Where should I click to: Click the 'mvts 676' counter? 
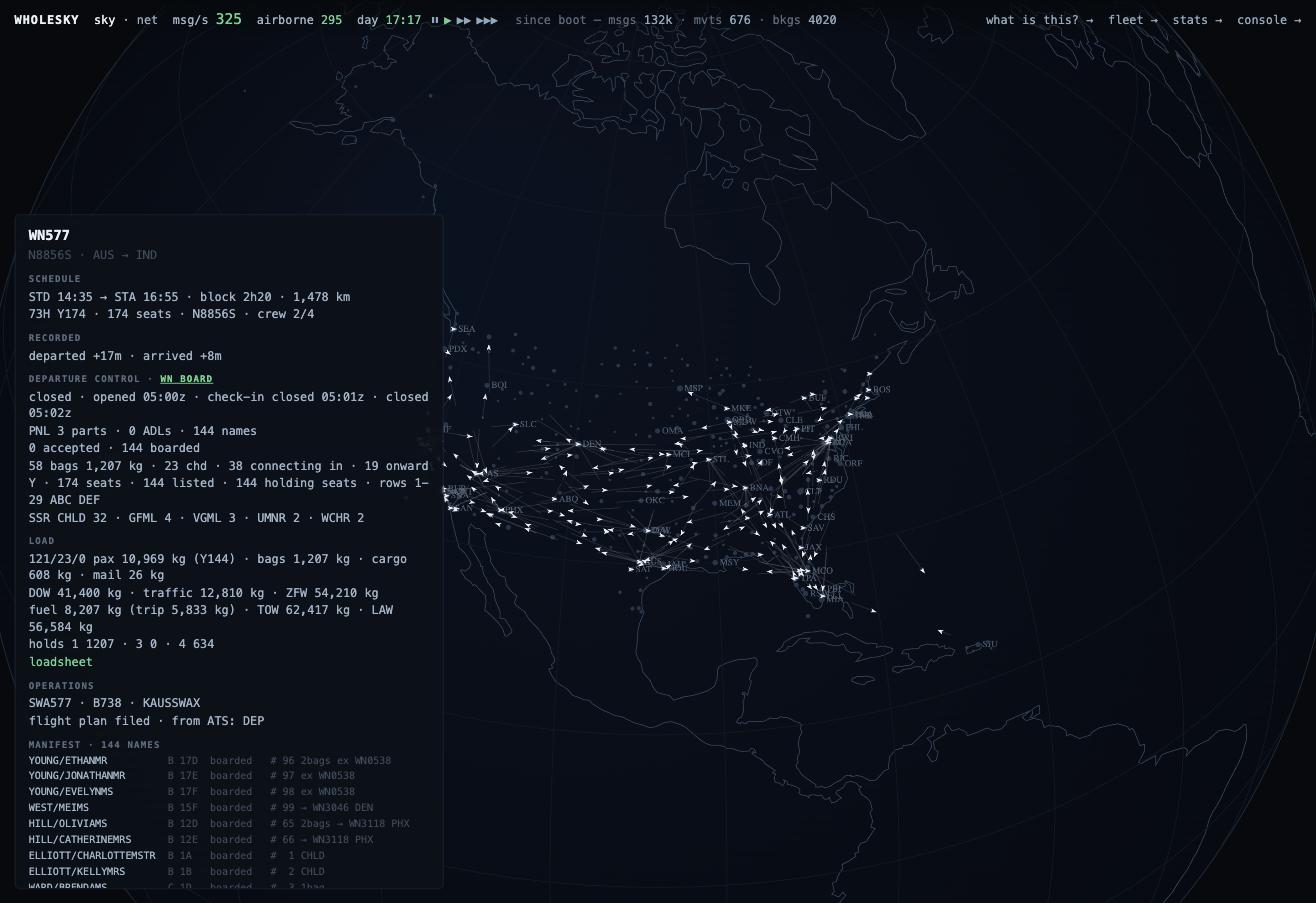721,20
